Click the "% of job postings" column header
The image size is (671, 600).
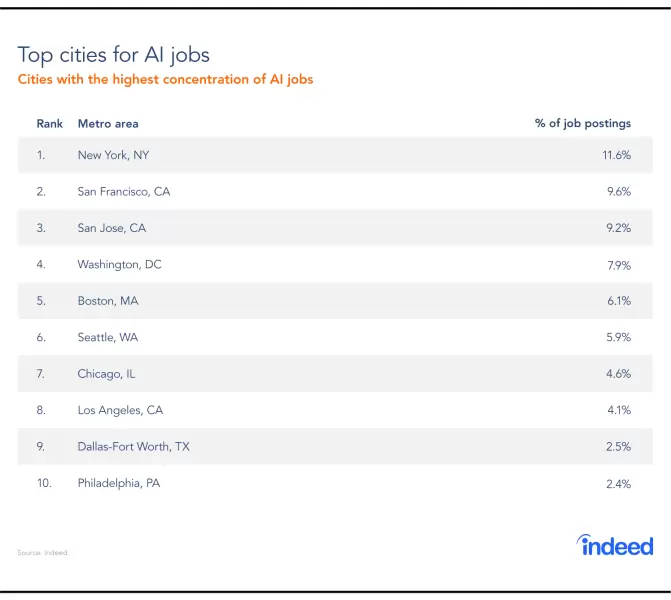[583, 124]
